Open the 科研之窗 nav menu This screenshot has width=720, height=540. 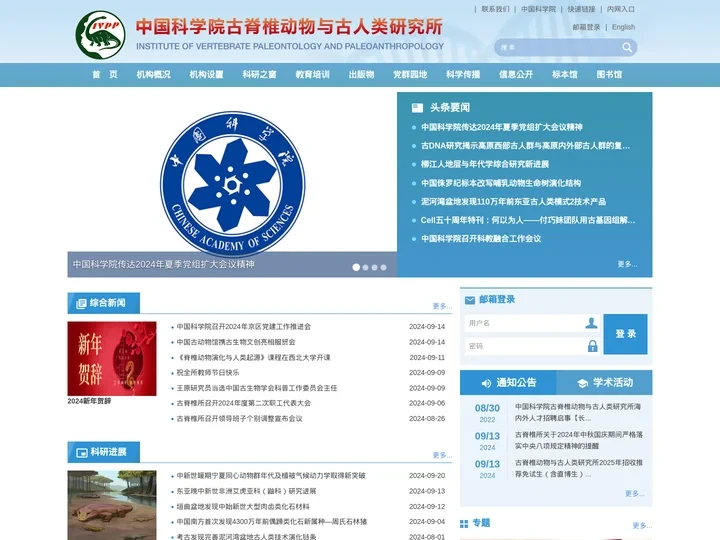(259, 74)
